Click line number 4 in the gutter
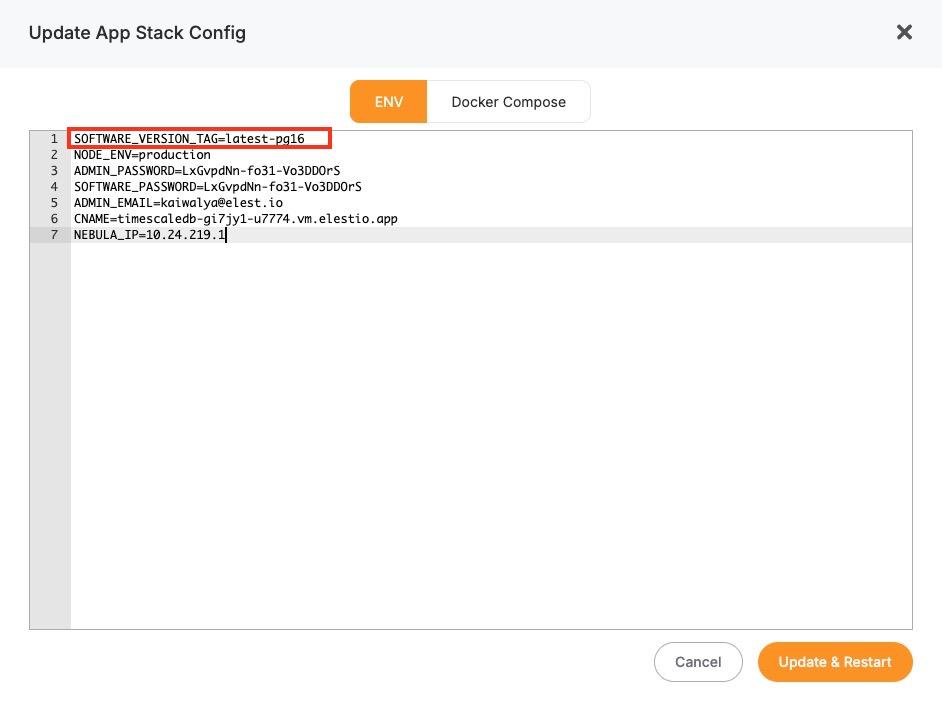942x703 pixels. coord(54,187)
